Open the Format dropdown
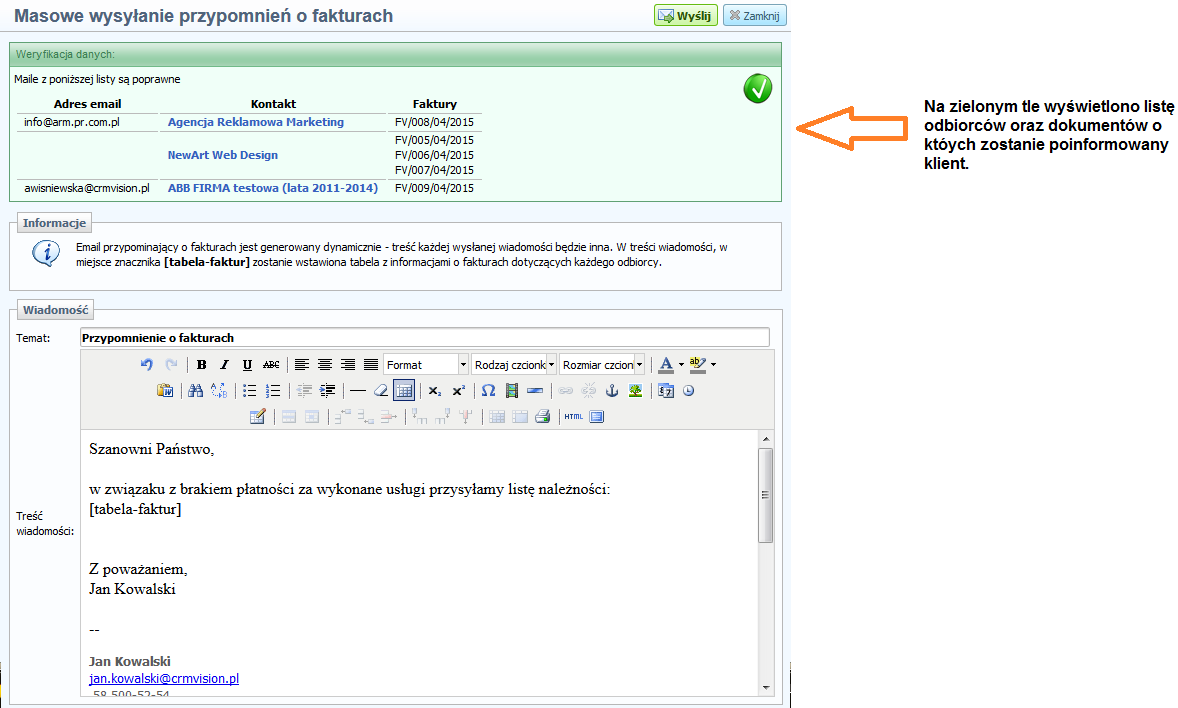 [425, 365]
